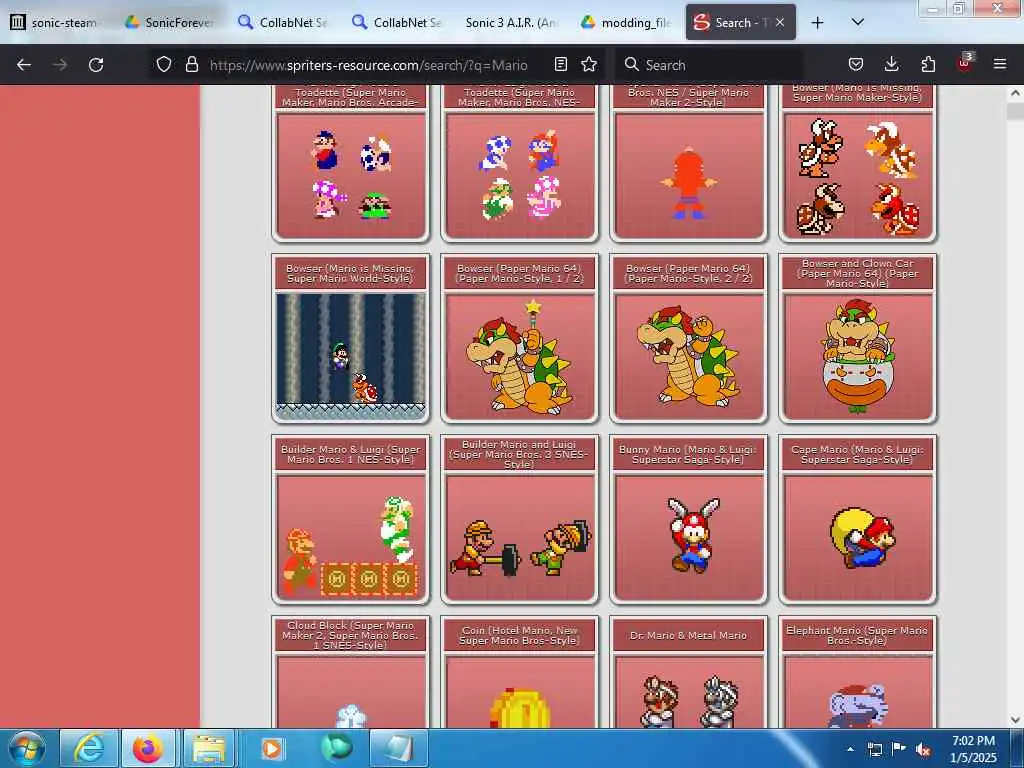Image resolution: width=1024 pixels, height=768 pixels.
Task: Open the notepad-like taskbar app
Action: pyautogui.click(x=398, y=748)
